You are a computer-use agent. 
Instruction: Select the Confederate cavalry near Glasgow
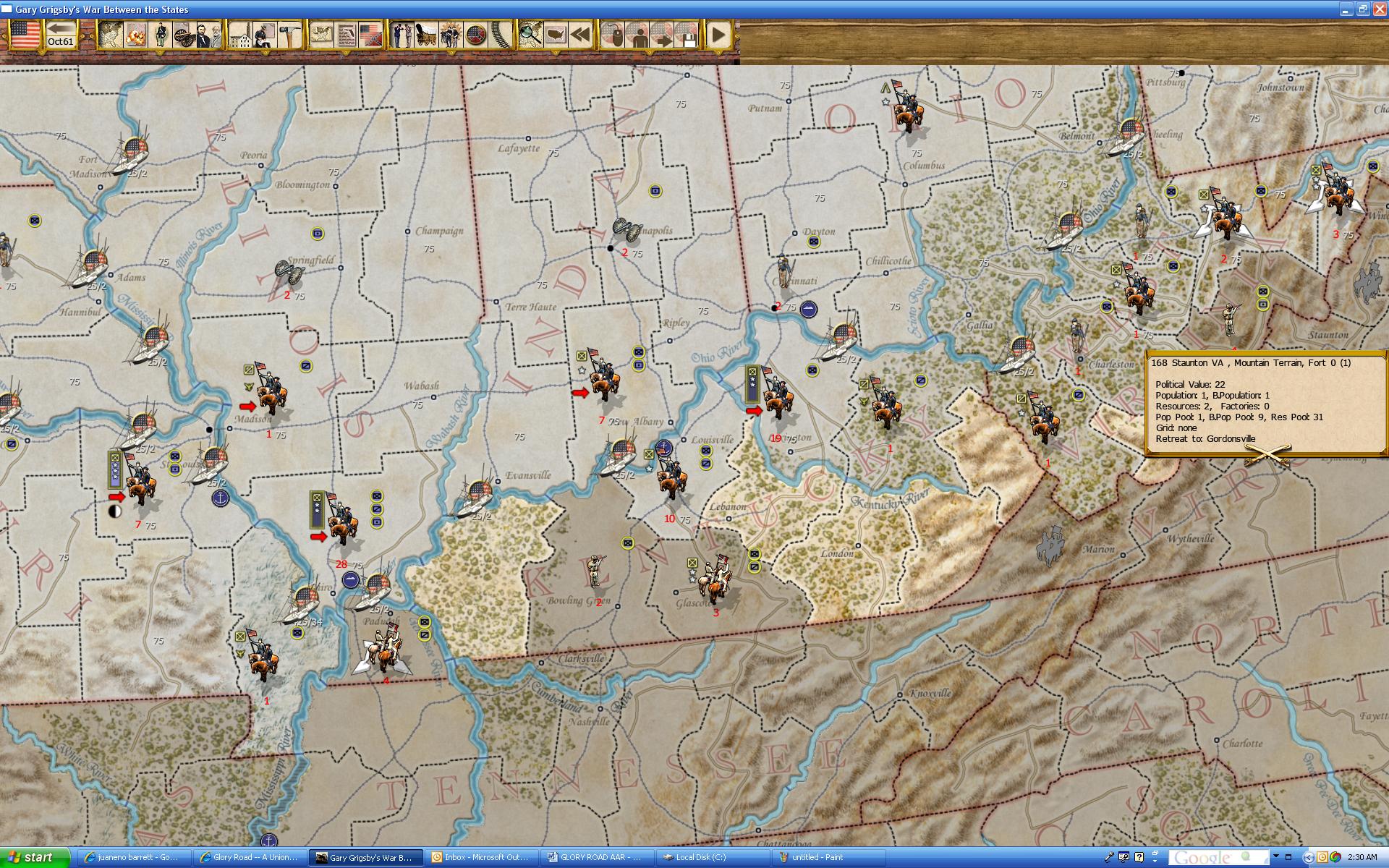click(x=716, y=580)
